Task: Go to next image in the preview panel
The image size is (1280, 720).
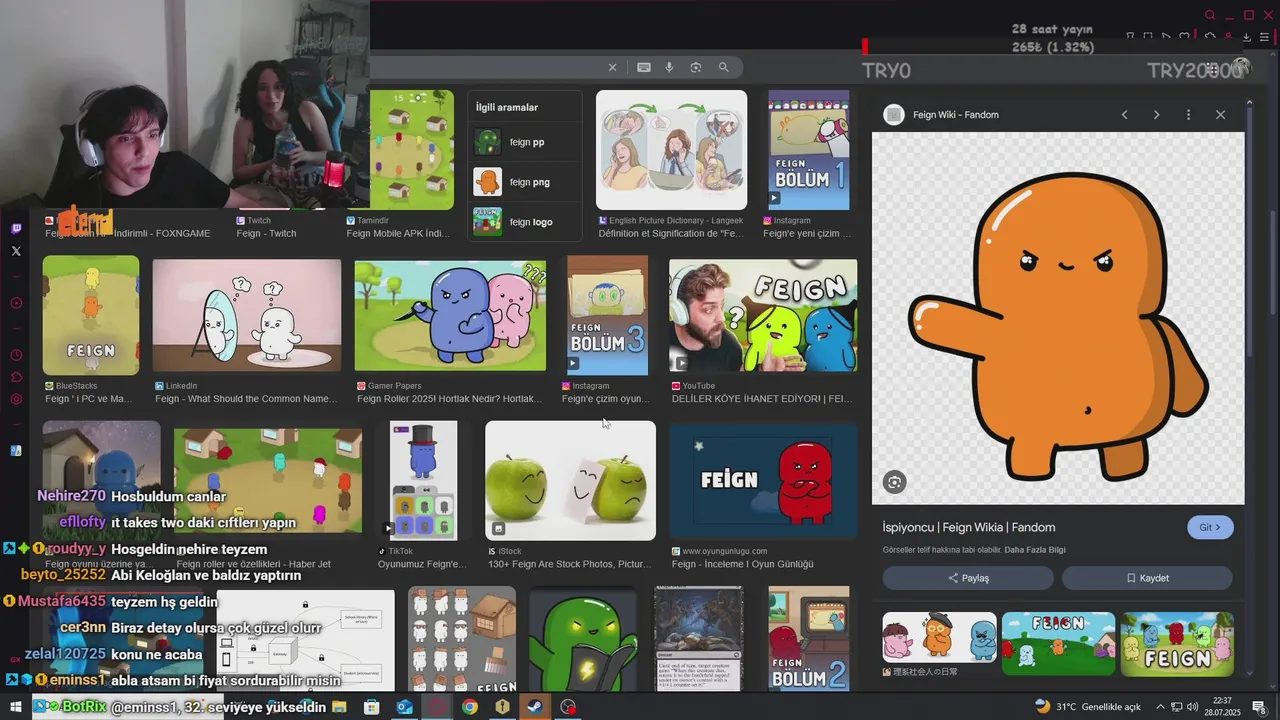Action: pyautogui.click(x=1156, y=115)
